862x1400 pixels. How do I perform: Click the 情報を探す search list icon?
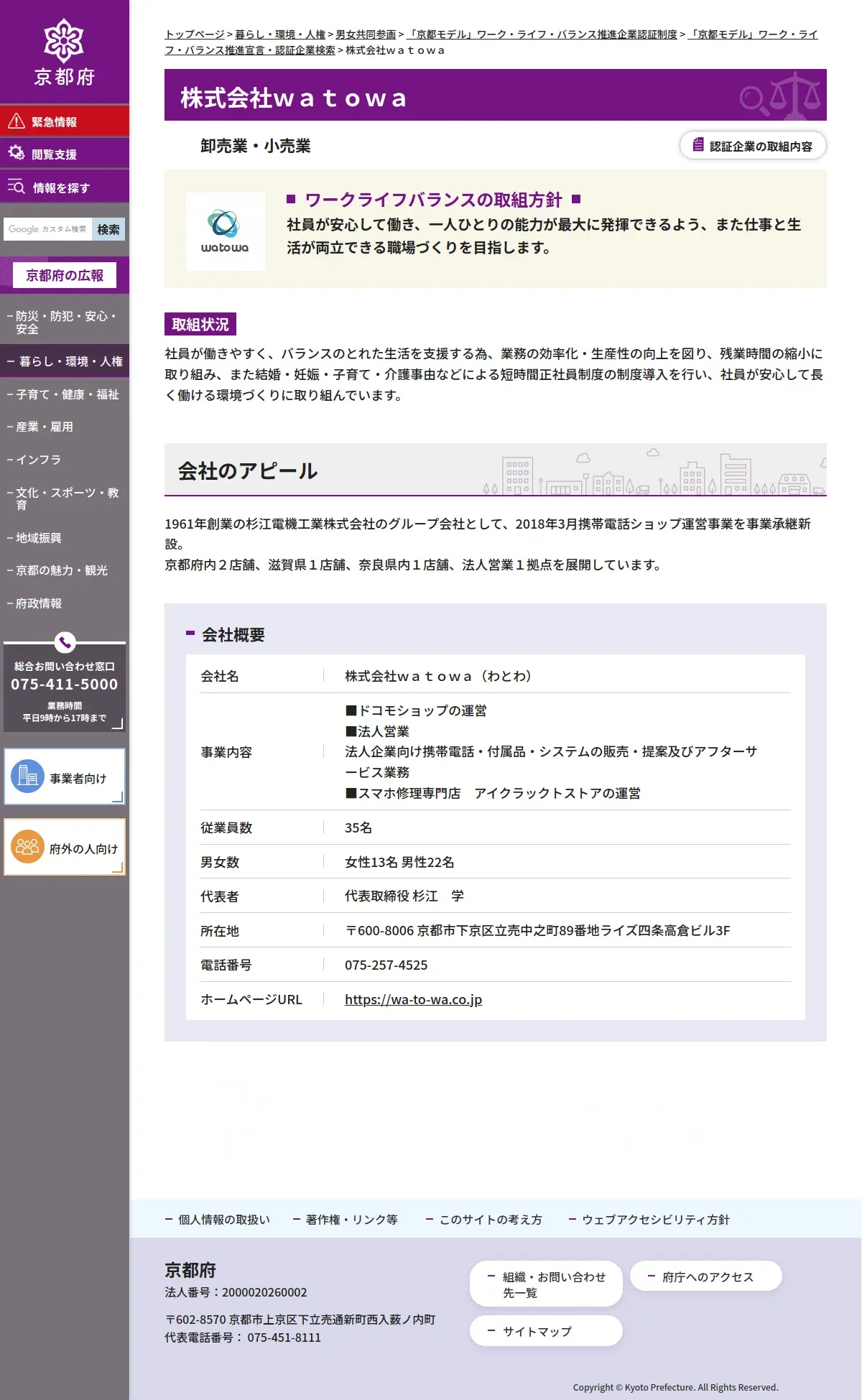tap(17, 187)
